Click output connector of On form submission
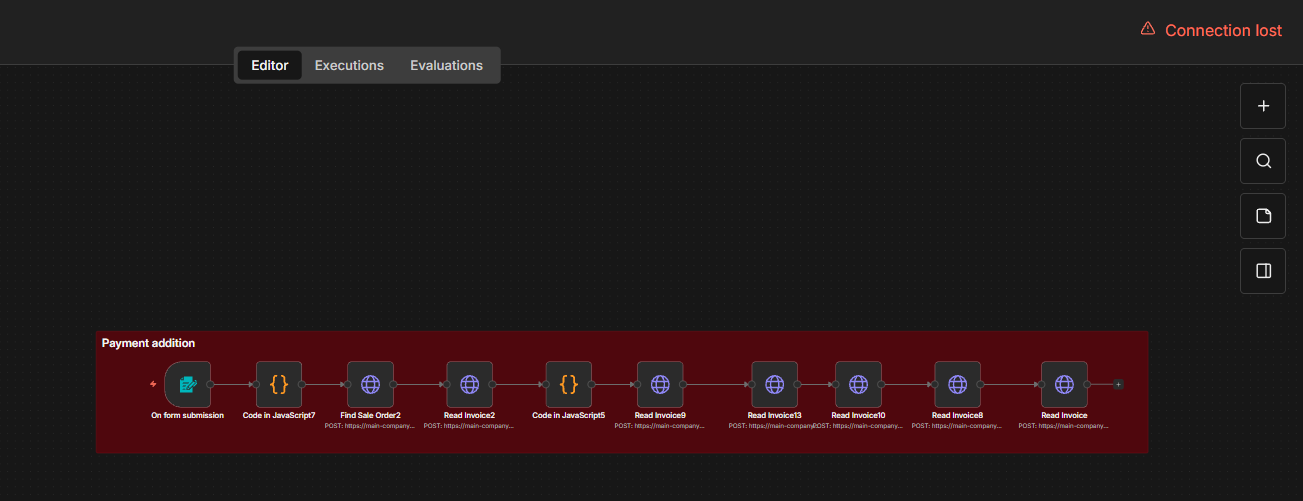The width and height of the screenshot is (1303, 501). click(x=211, y=384)
